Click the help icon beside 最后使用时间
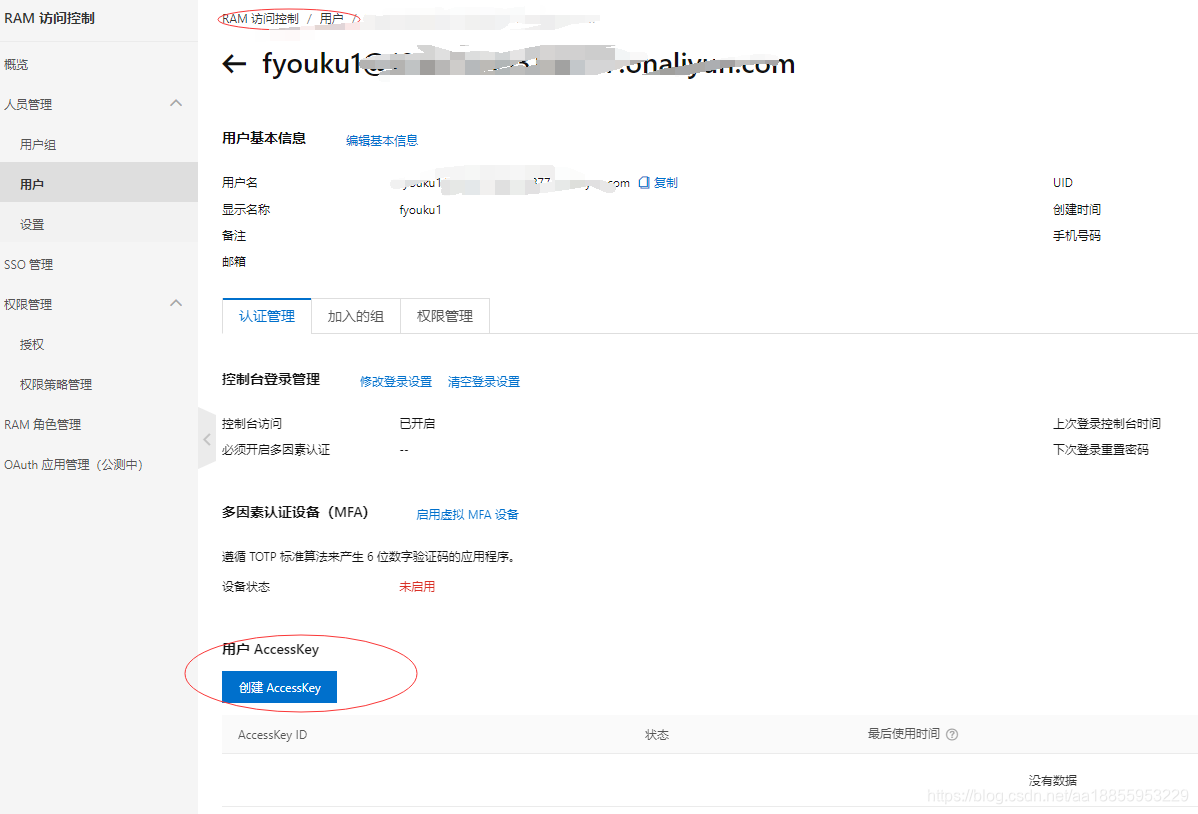The height and width of the screenshot is (814, 1198). (x=951, y=733)
